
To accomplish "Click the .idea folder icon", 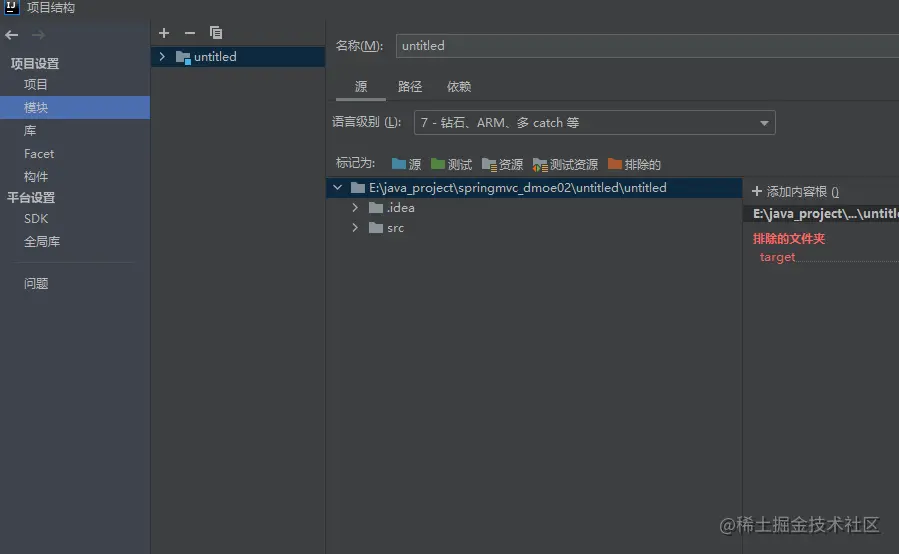I will pyautogui.click(x=376, y=208).
